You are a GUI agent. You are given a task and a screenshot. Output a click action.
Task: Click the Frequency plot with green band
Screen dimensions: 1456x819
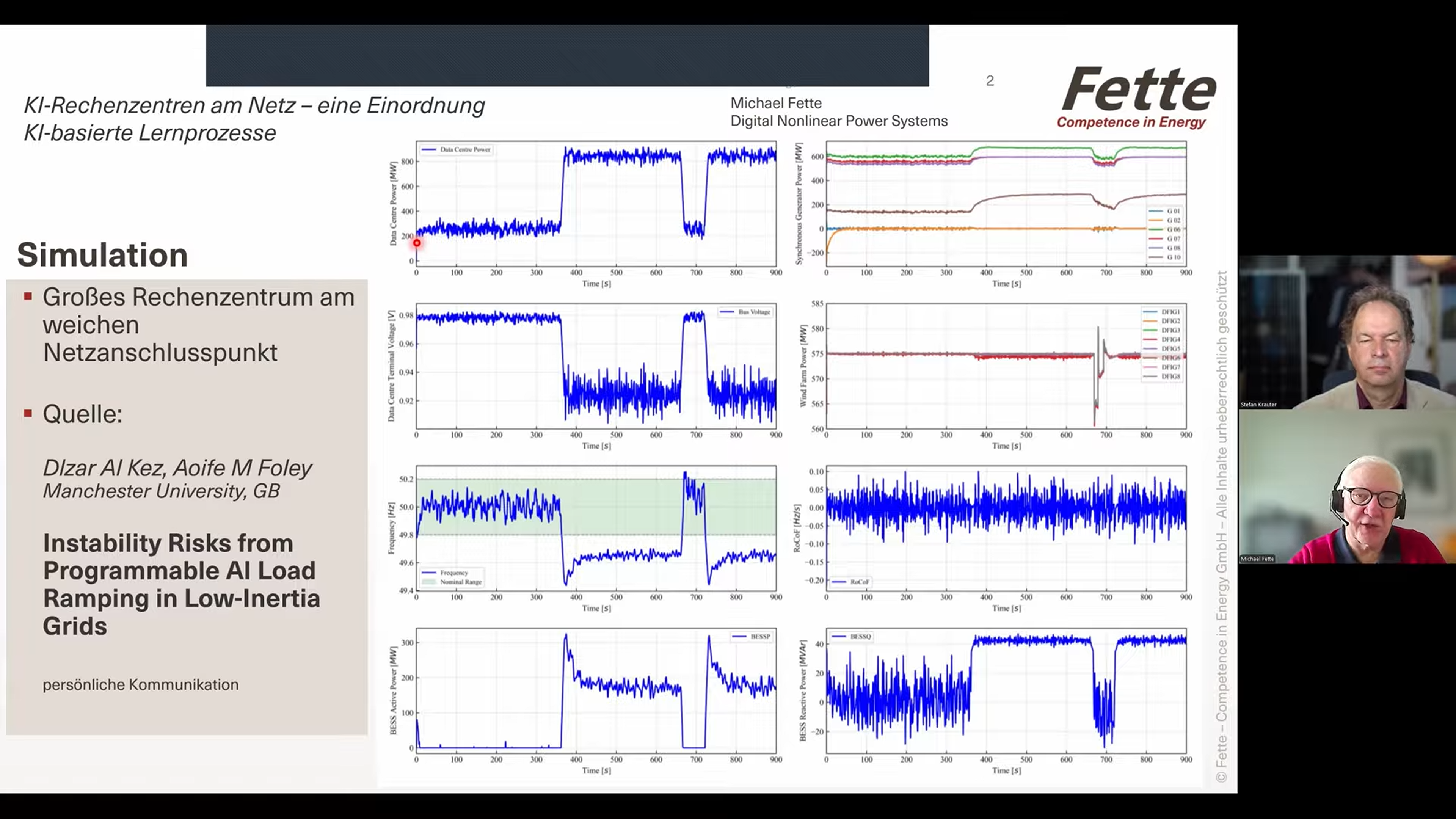pos(596,528)
